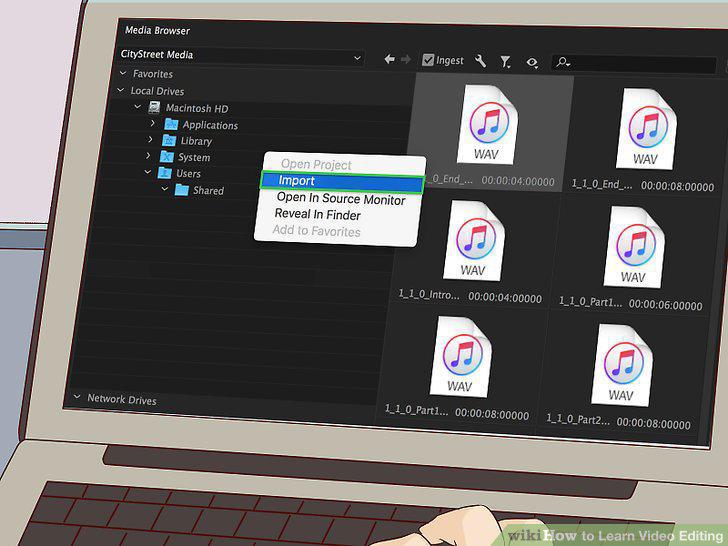The width and height of the screenshot is (728, 546).
Task: Collapse the Network Drives section
Action: point(77,397)
